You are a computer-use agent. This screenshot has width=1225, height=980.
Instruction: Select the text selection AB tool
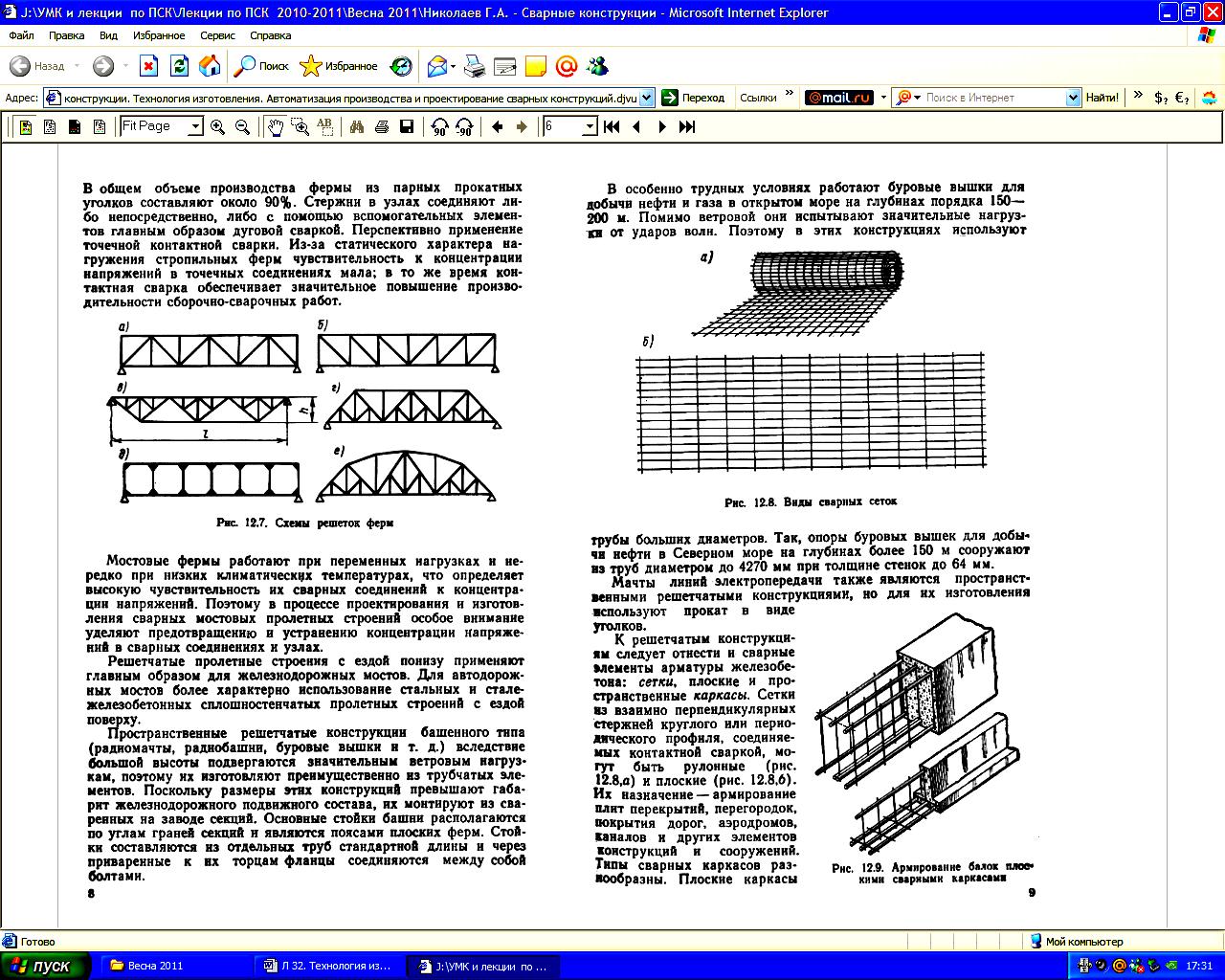pos(324,126)
